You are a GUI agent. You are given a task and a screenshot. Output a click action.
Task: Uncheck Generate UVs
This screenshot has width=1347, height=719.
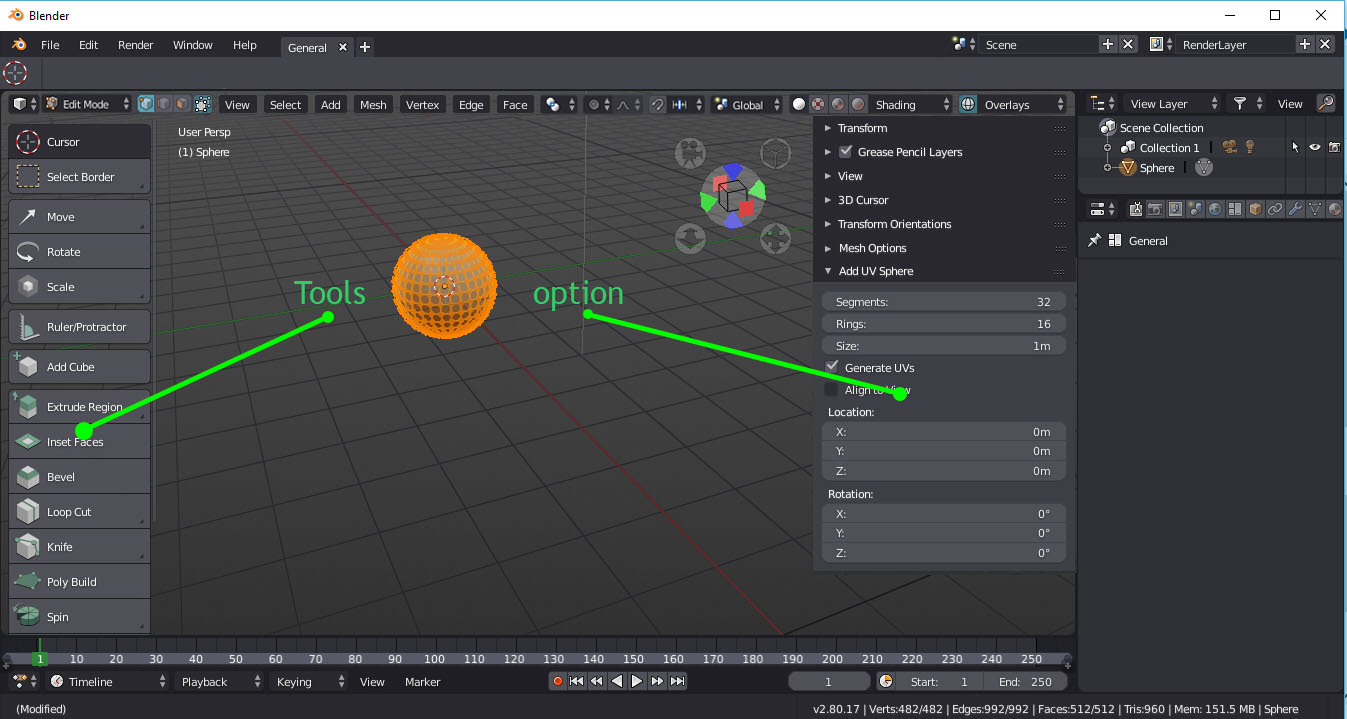coord(832,367)
